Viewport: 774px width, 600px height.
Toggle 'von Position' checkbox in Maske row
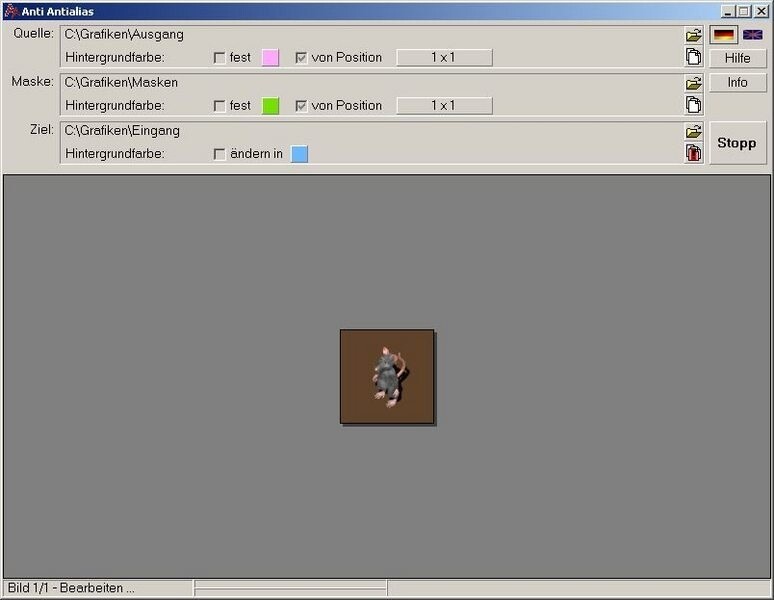301,106
